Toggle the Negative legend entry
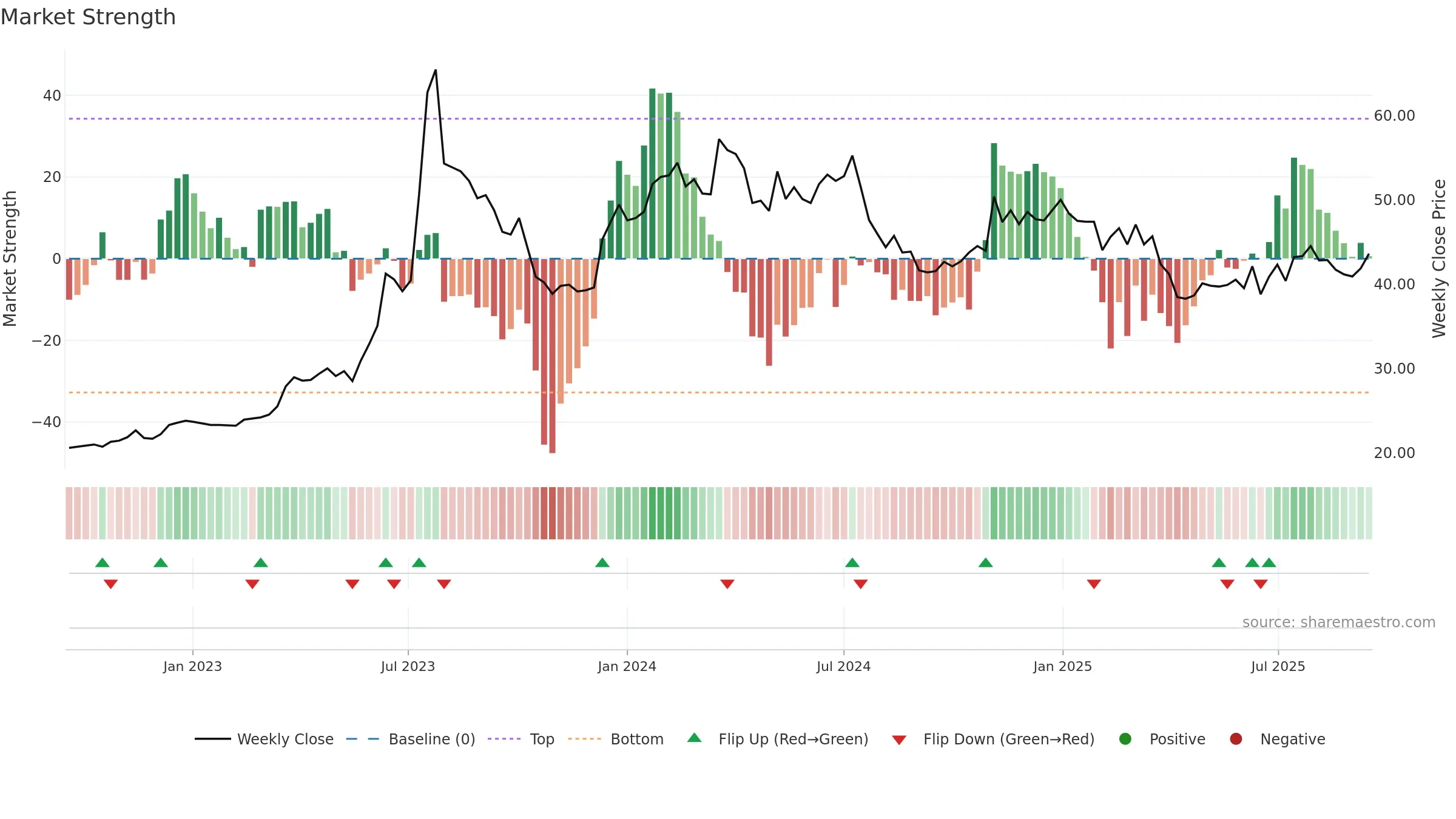Viewport: 1456px width, 819px height. [1277, 739]
